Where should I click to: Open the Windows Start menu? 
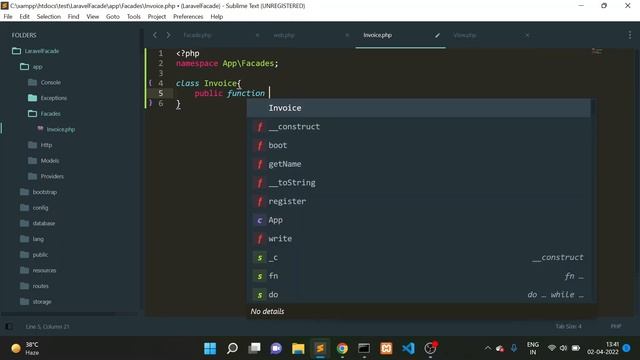[x=210, y=348]
